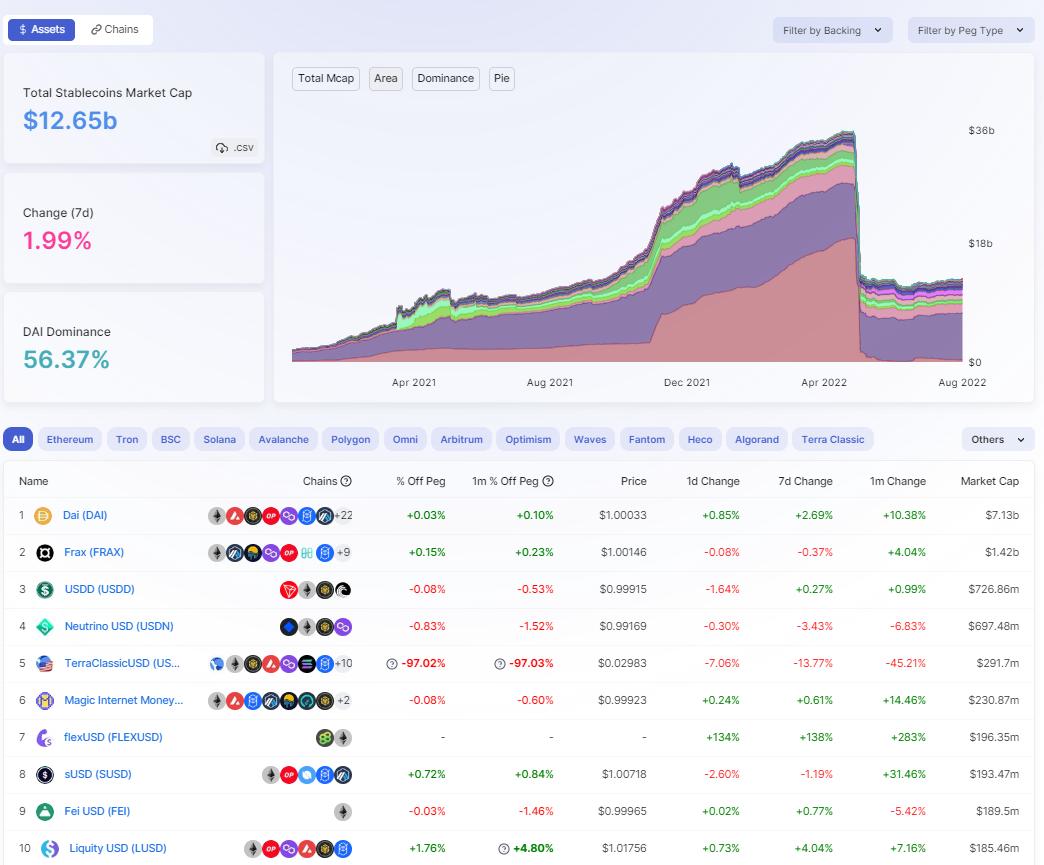The height and width of the screenshot is (865, 1044).
Task: Sort the table by Market Cap header
Action: (x=989, y=481)
